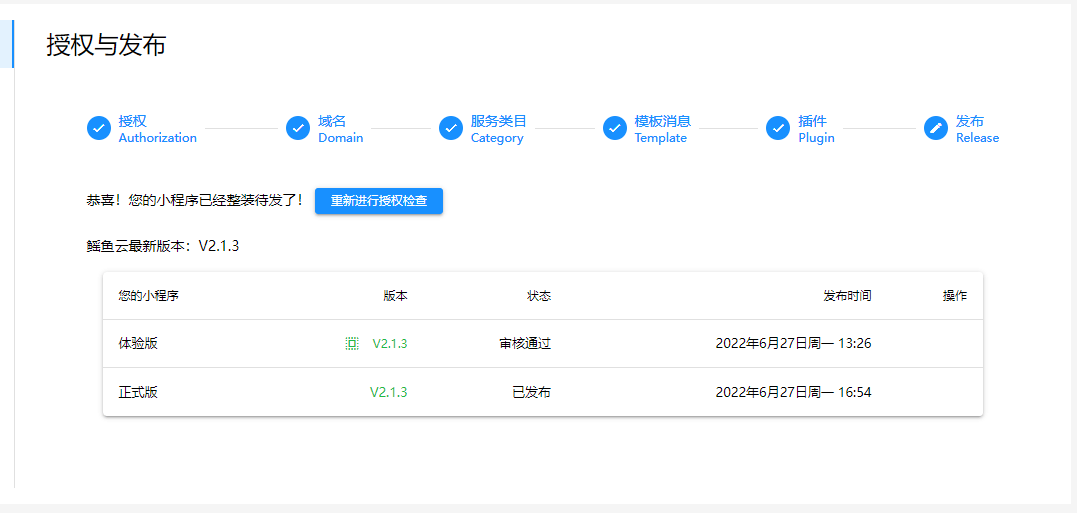Click the check icon next to 服务类目
Image resolution: width=1077 pixels, height=513 pixels.
click(451, 129)
